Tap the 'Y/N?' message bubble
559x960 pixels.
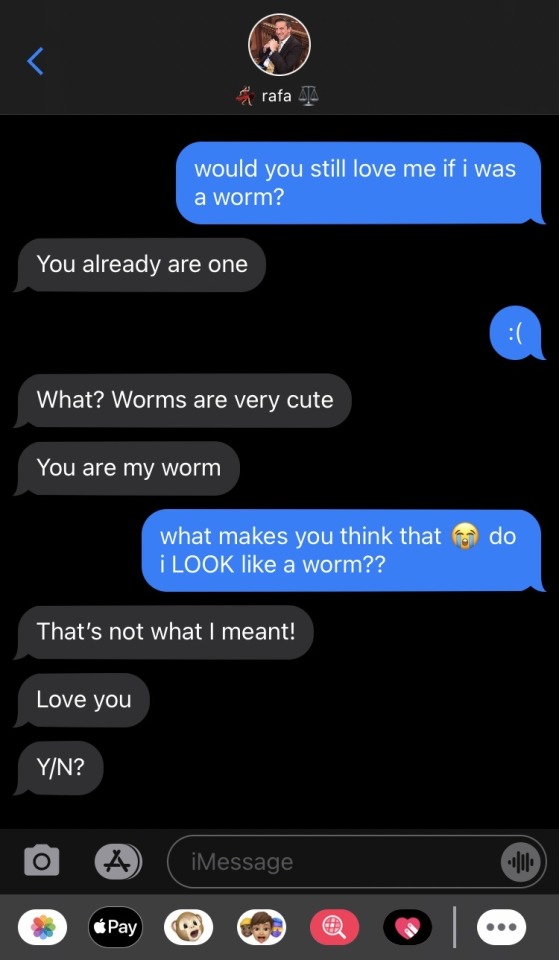coord(60,768)
